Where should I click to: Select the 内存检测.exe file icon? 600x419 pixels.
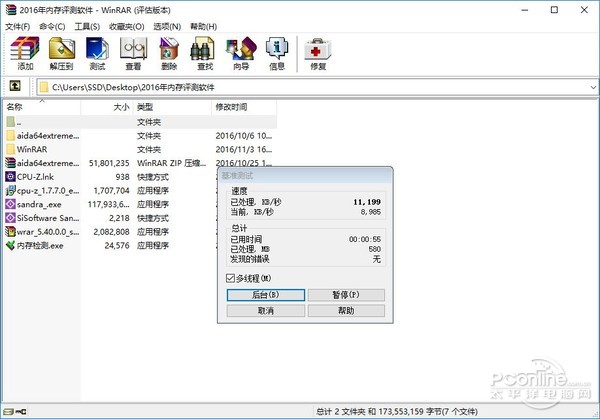pos(11,245)
